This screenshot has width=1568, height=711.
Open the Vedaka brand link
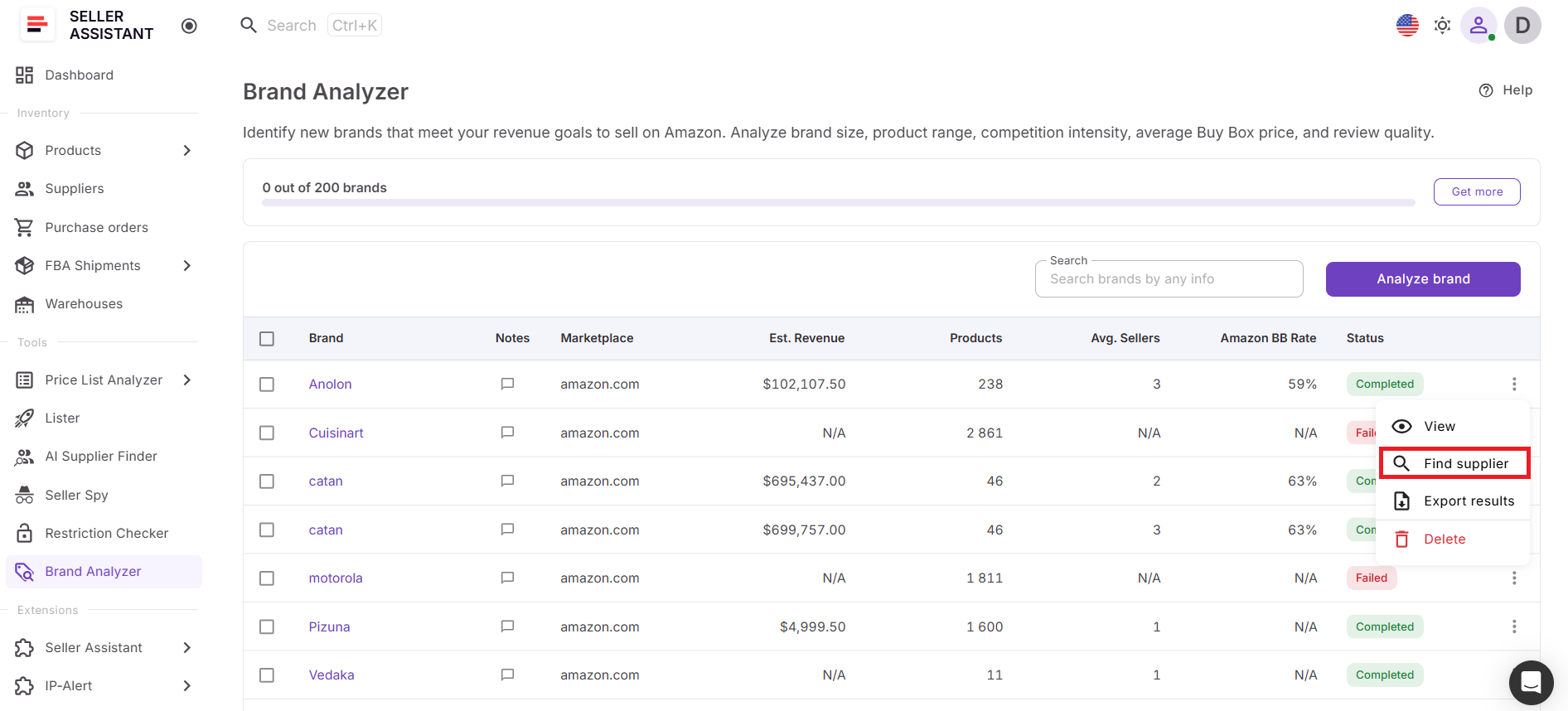(x=332, y=675)
